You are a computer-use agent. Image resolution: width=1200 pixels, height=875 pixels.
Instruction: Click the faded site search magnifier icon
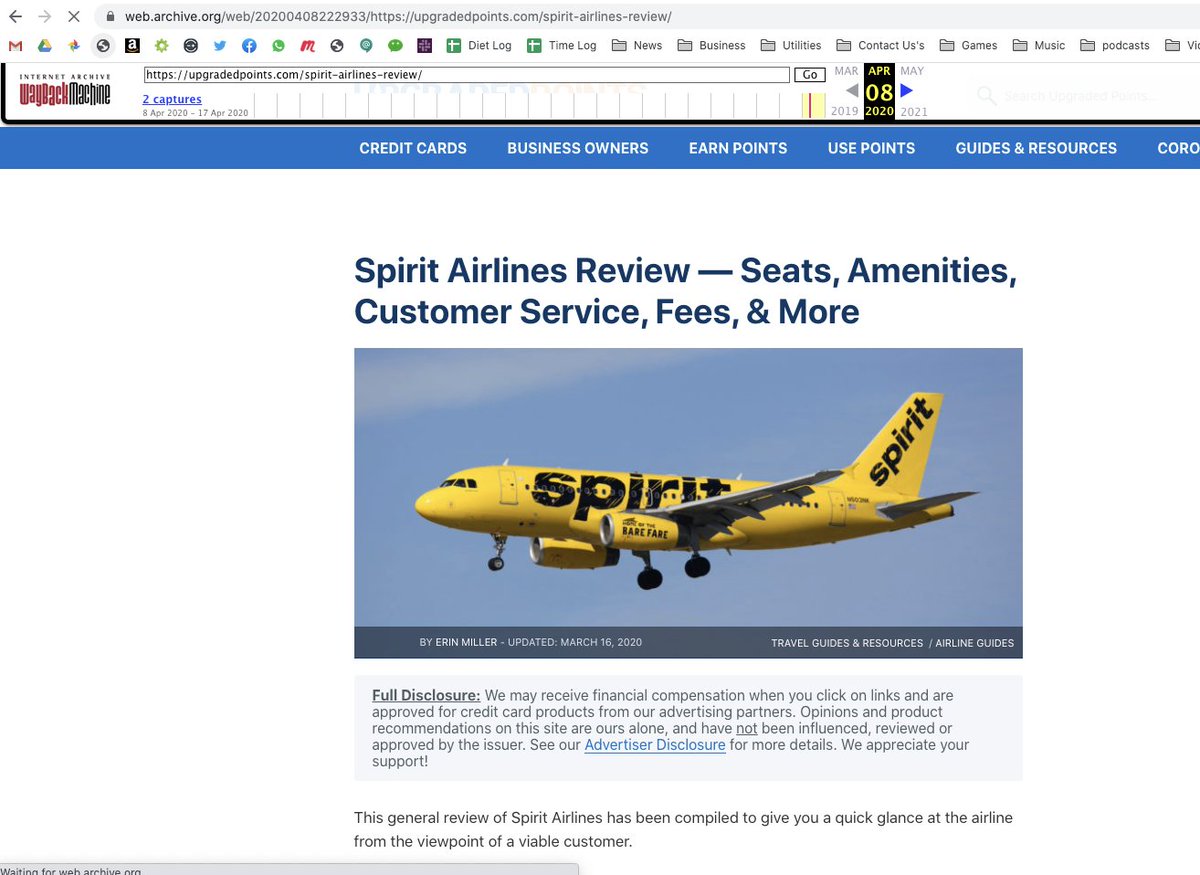click(986, 96)
